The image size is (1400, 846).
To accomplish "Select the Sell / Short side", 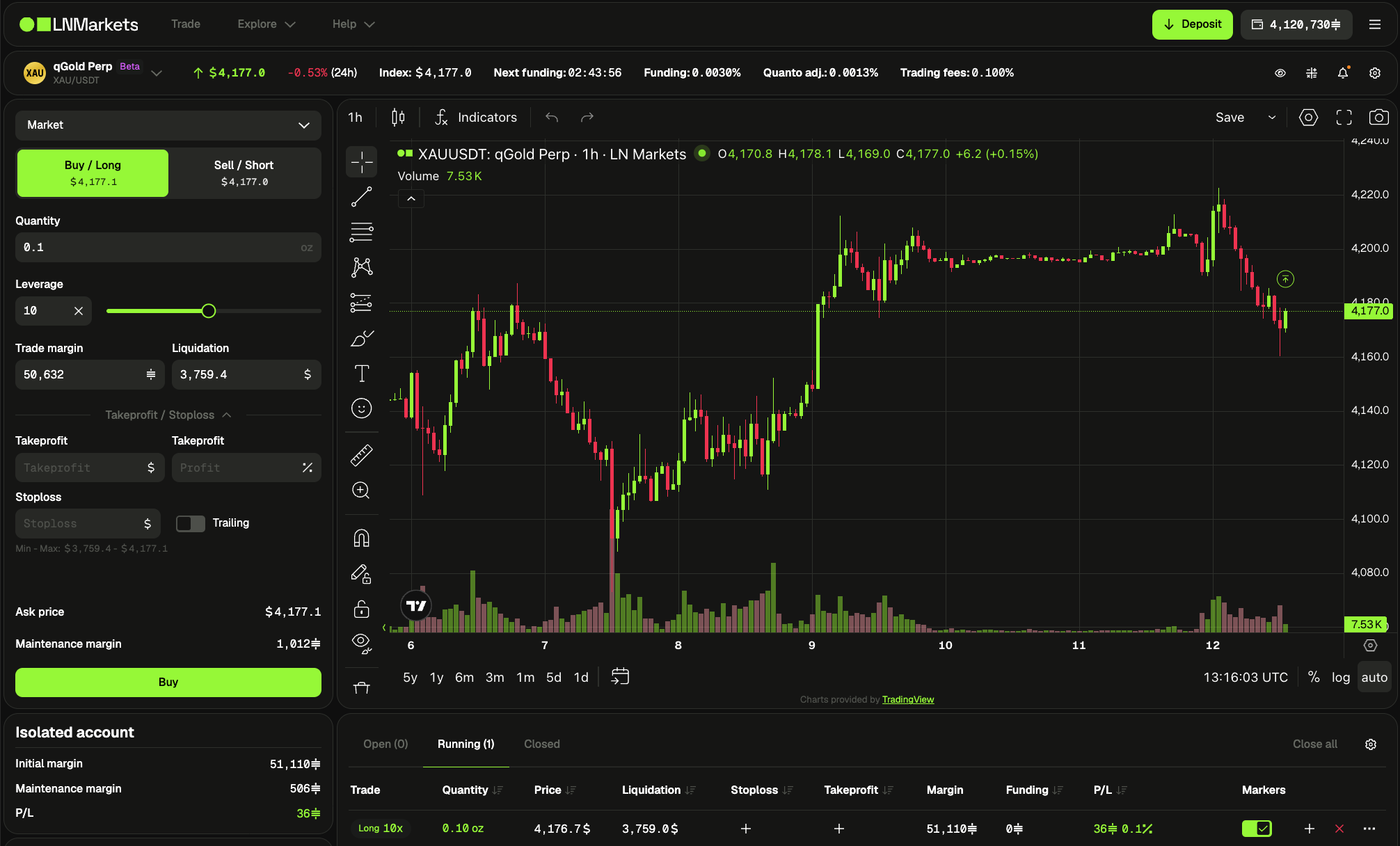I will point(244,173).
